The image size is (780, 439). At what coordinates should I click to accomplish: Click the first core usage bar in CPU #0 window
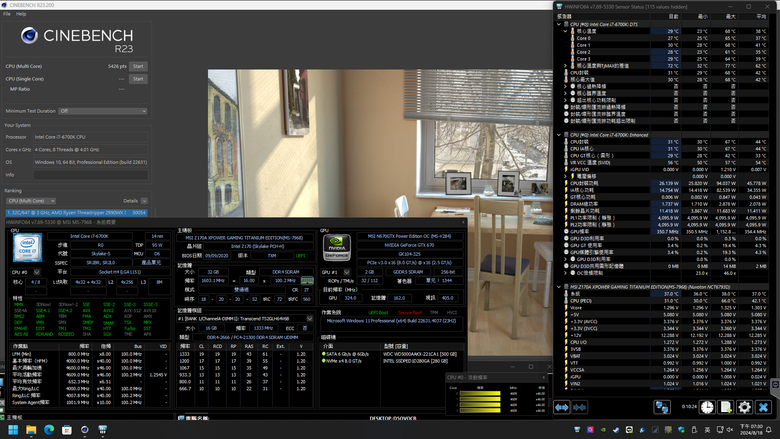pyautogui.click(x=480, y=393)
